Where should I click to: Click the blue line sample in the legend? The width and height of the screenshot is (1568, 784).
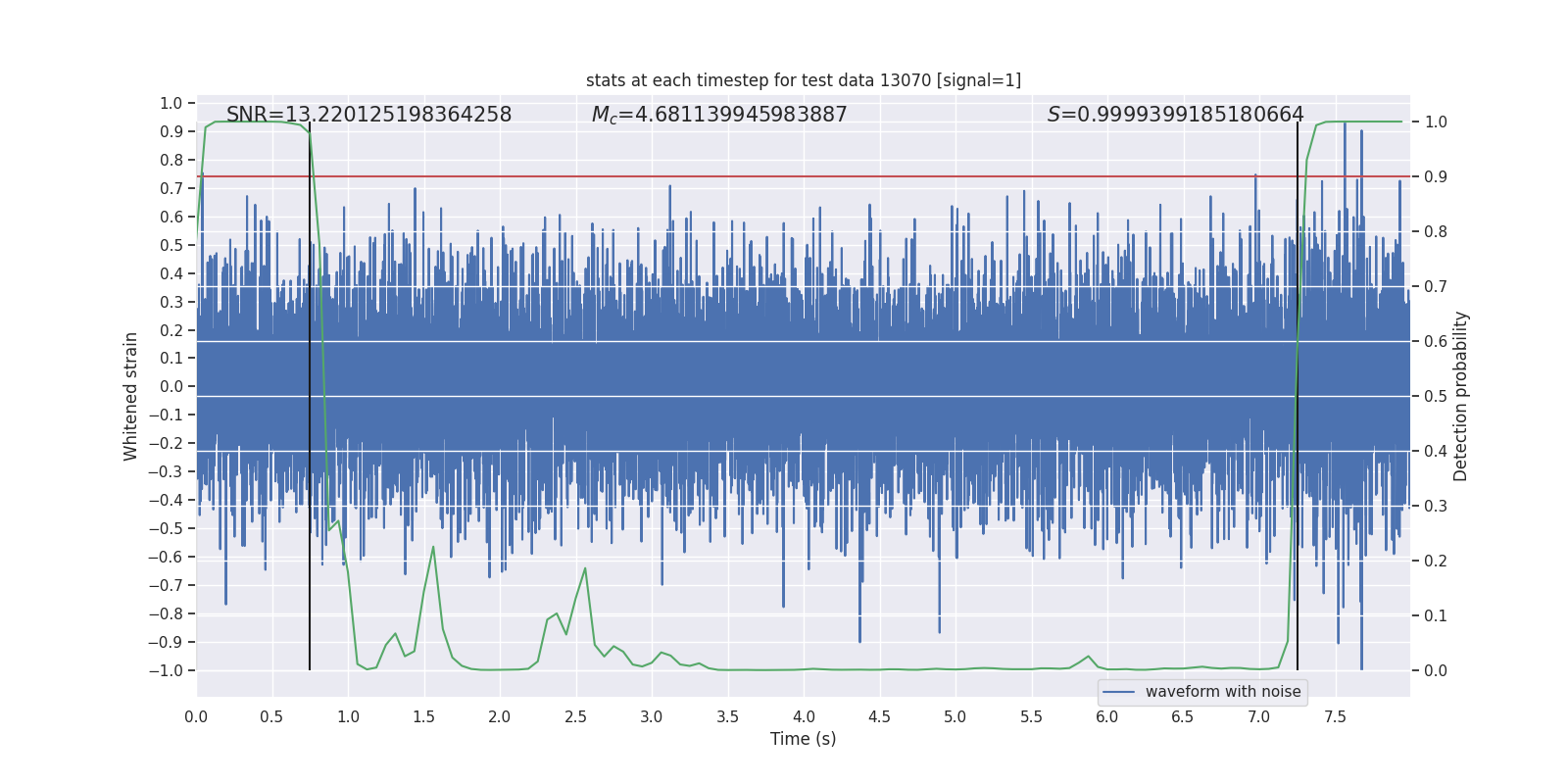click(1118, 692)
